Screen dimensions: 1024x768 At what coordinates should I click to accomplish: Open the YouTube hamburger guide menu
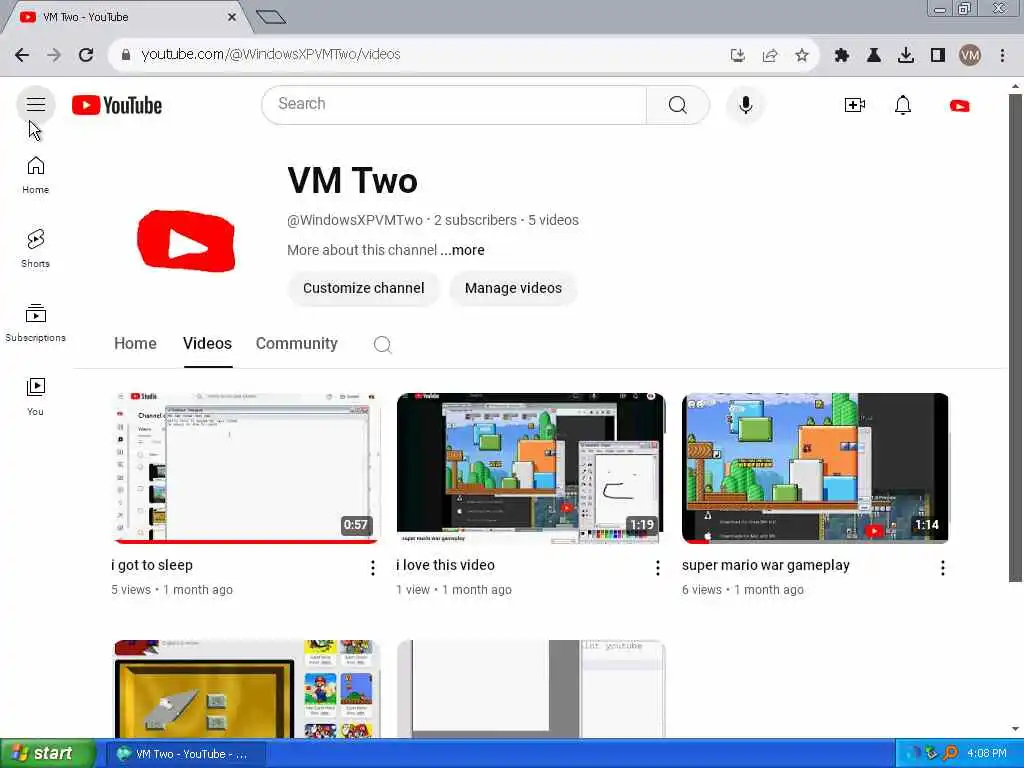(x=35, y=104)
